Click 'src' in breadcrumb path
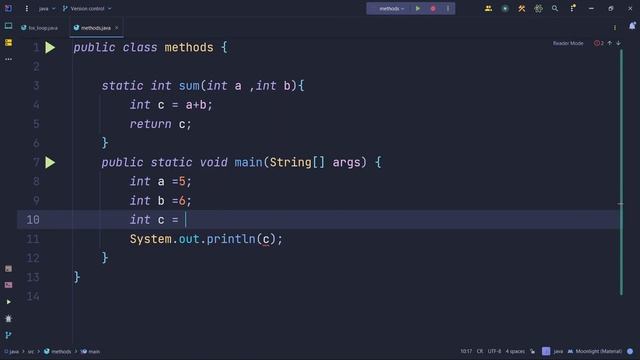Viewport: 640px width, 360px height. click(31, 351)
